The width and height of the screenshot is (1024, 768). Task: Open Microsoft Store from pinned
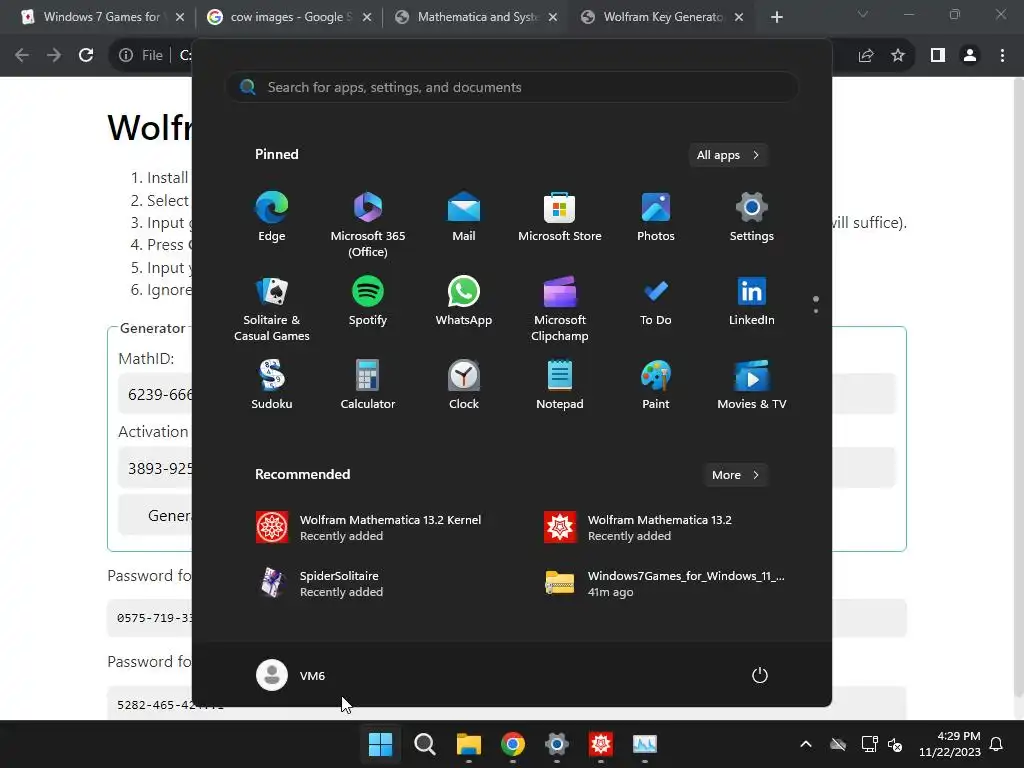point(560,217)
